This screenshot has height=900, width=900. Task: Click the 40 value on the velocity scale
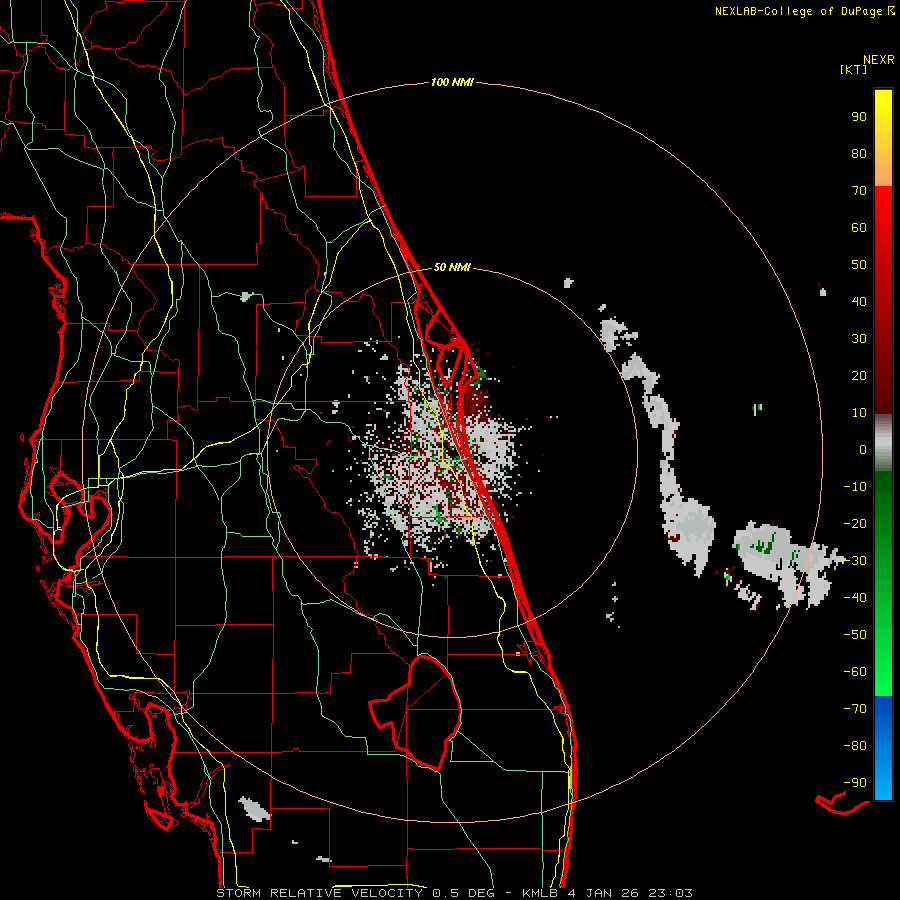coord(859,302)
